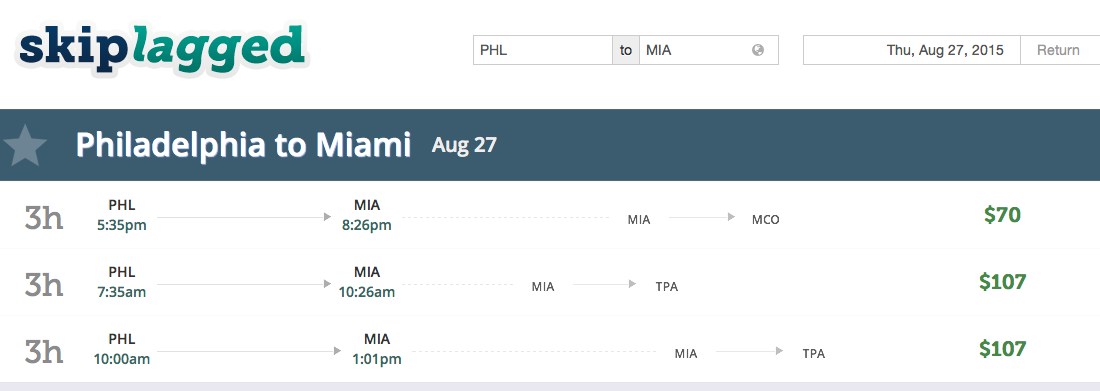Select the $70 flight price
This screenshot has width=1100, height=391.
[1002, 215]
